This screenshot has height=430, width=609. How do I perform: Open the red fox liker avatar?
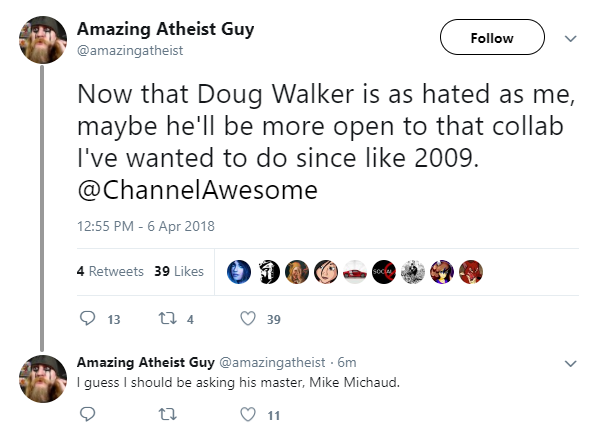471,272
